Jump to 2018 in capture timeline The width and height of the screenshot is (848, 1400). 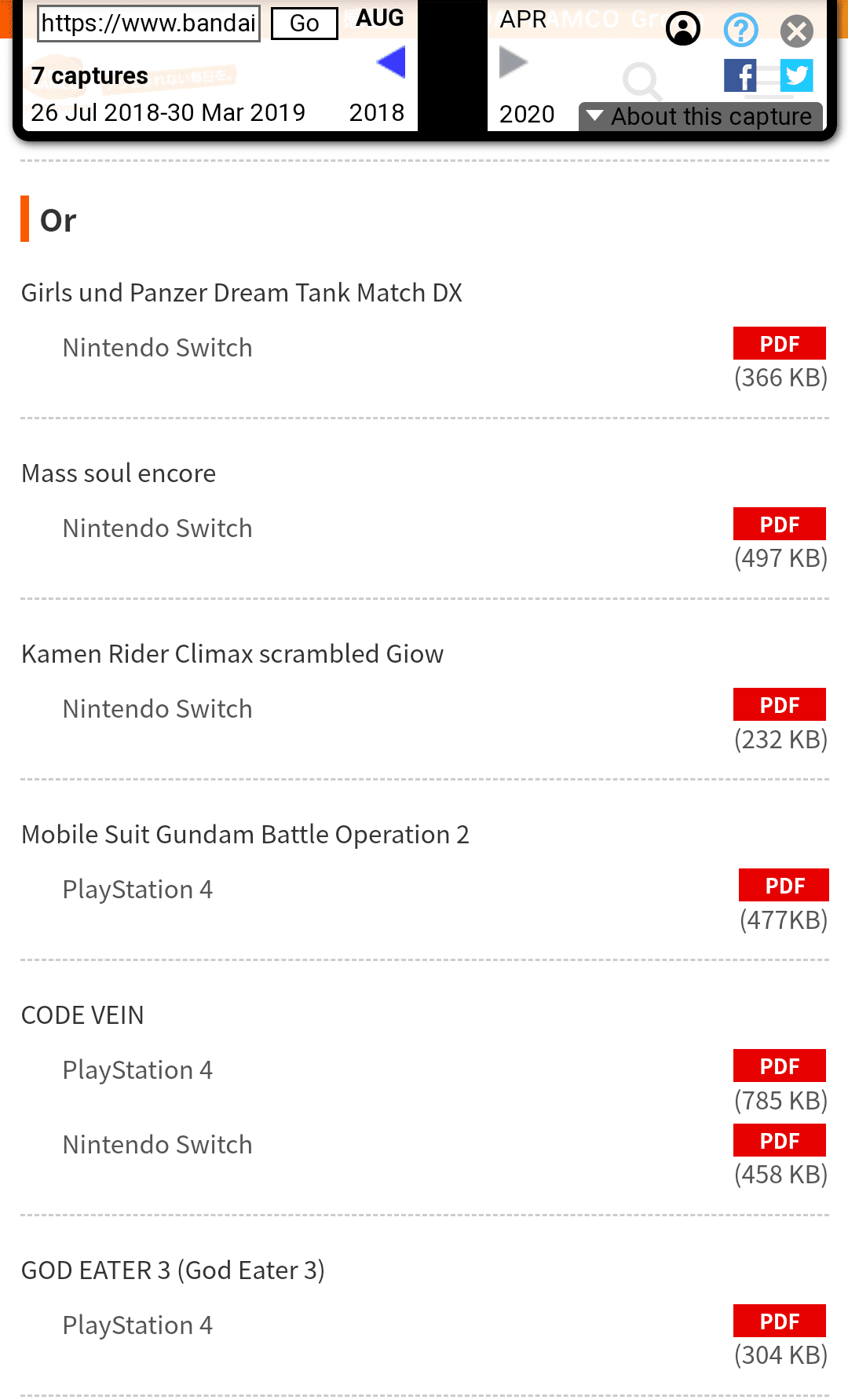[x=377, y=113]
